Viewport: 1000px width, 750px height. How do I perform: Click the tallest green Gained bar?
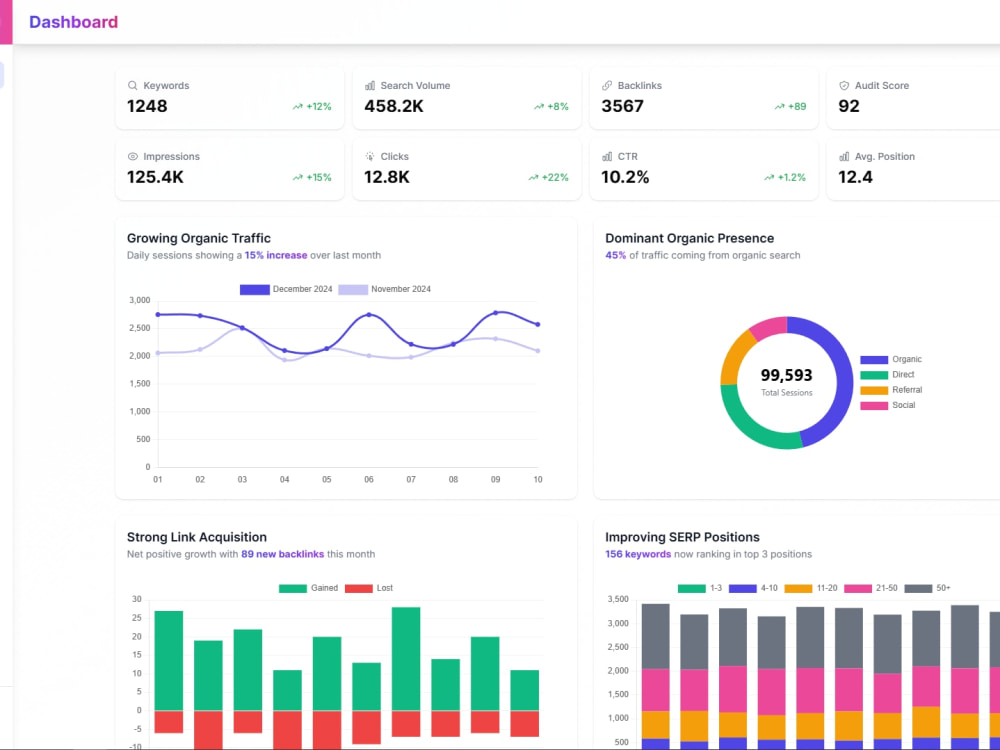[406, 658]
